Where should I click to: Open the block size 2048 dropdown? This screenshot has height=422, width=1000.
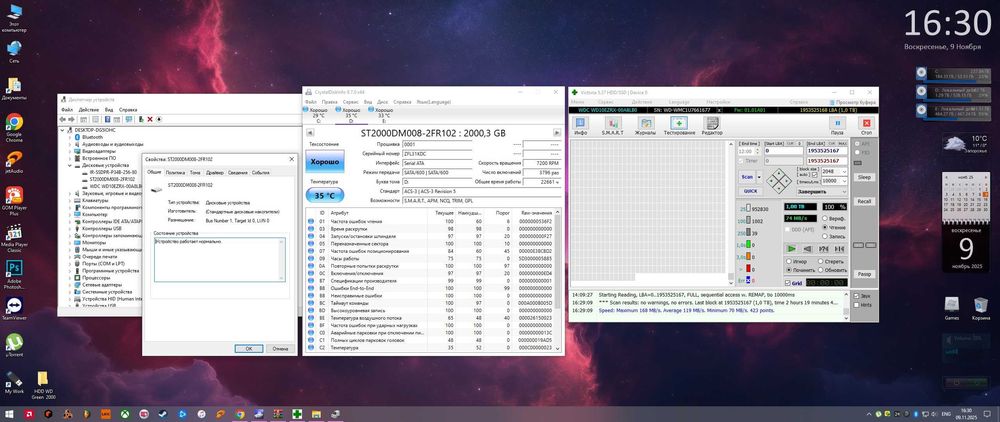[x=844, y=171]
